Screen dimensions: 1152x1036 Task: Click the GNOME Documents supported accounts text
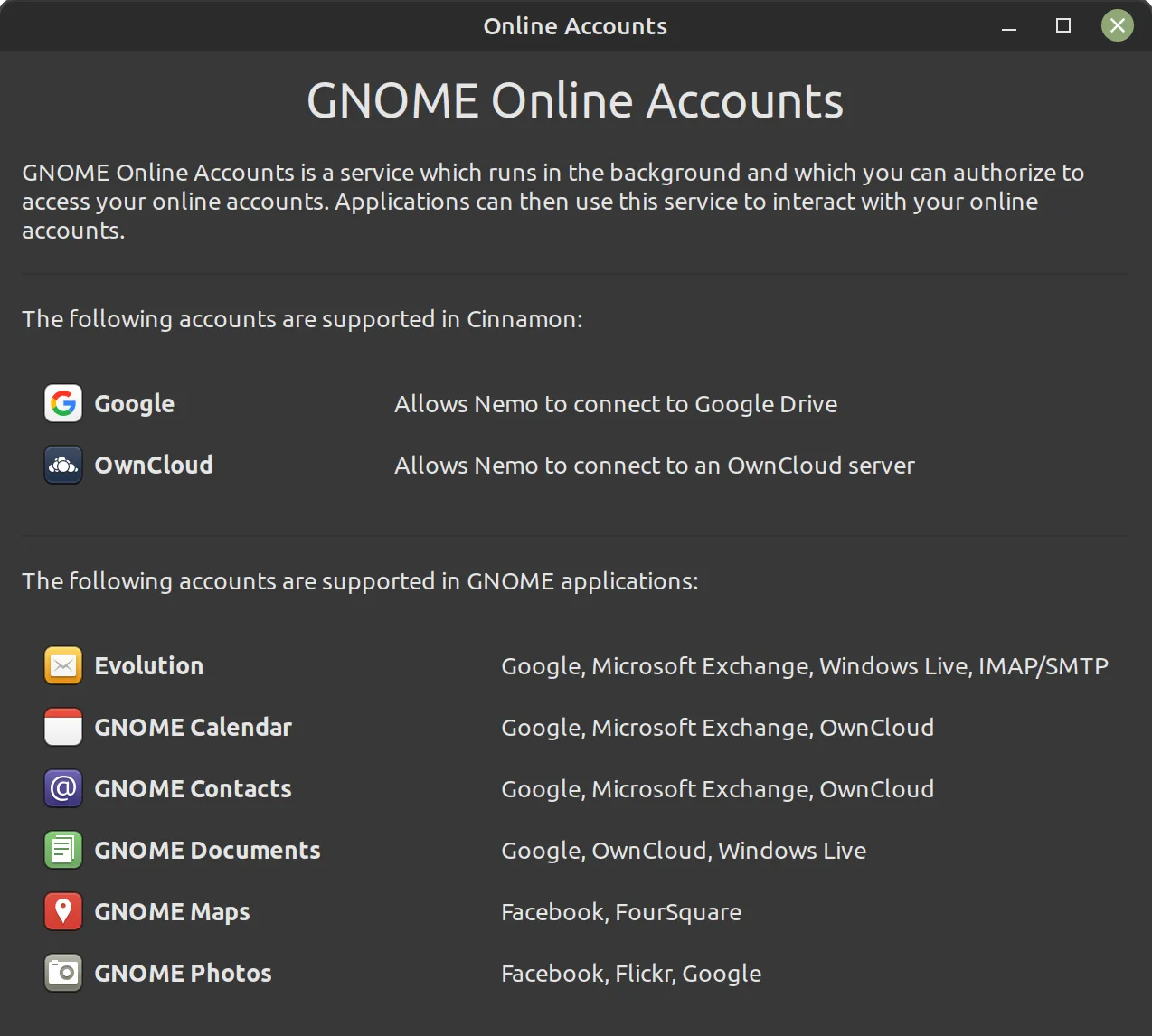pos(684,850)
